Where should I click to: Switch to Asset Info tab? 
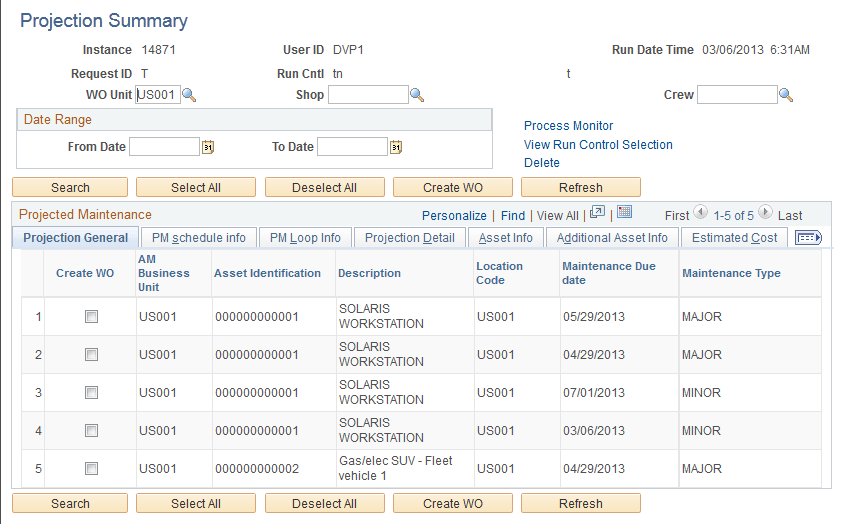coord(506,238)
